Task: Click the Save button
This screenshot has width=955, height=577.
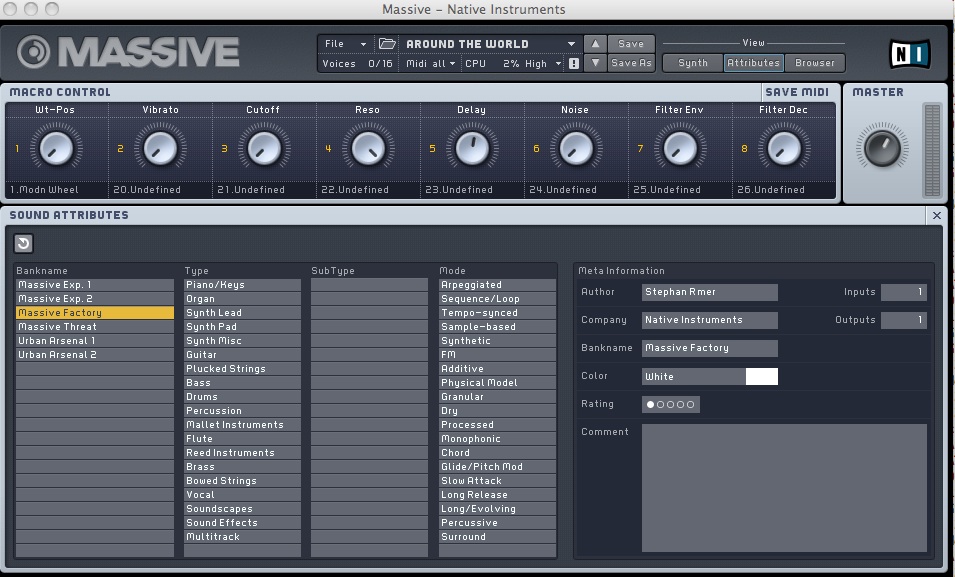Action: click(630, 44)
